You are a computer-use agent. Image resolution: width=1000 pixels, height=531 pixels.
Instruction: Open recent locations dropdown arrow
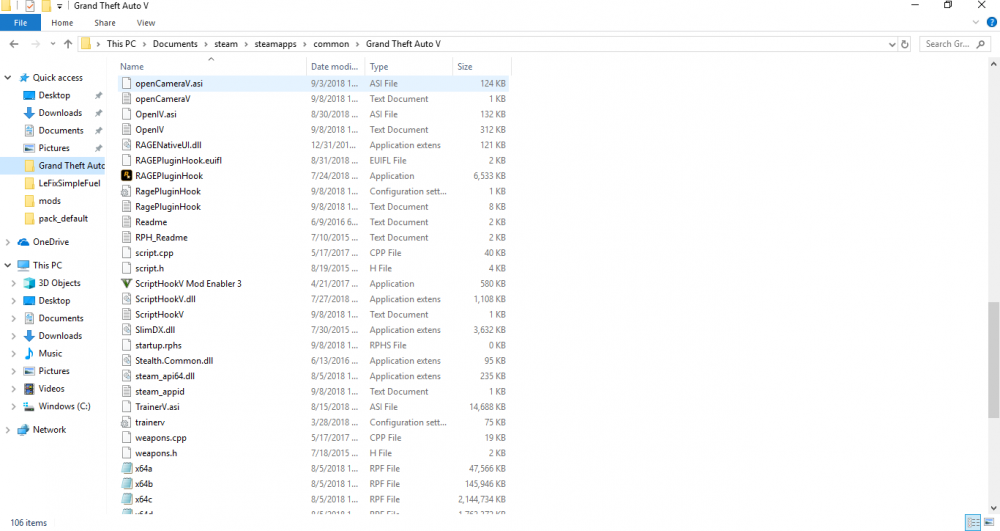pos(52,44)
